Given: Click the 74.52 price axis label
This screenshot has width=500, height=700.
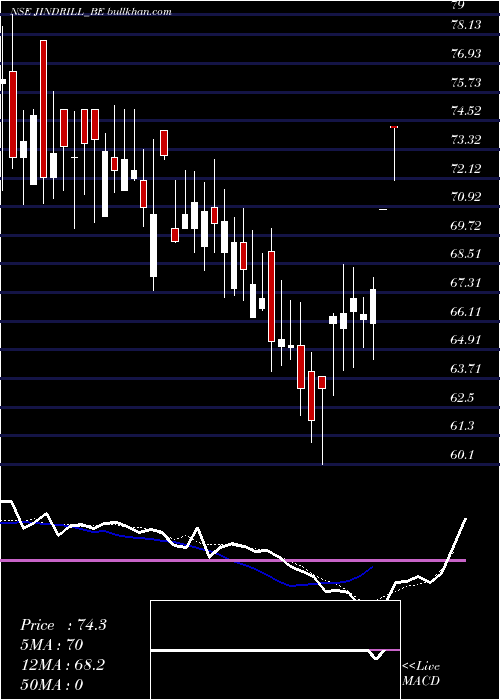Looking at the screenshot, I should point(466,111).
